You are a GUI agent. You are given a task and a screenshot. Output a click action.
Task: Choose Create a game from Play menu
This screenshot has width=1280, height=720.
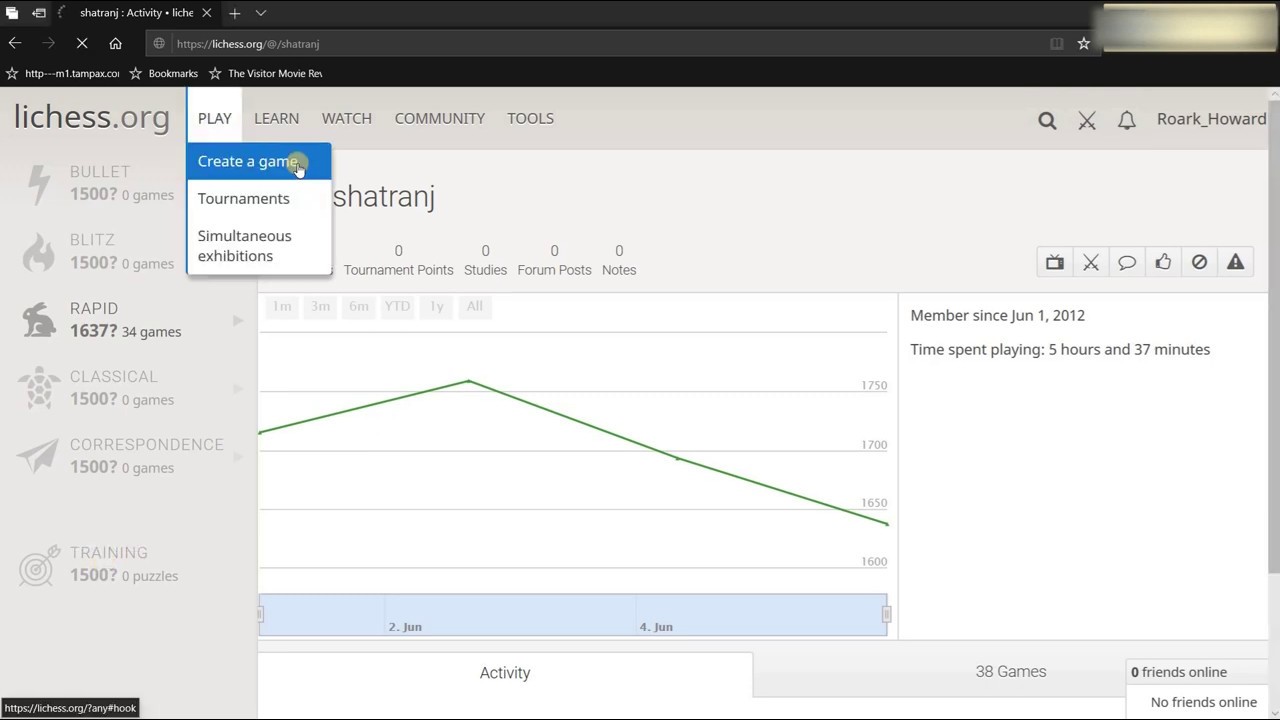[x=258, y=161]
